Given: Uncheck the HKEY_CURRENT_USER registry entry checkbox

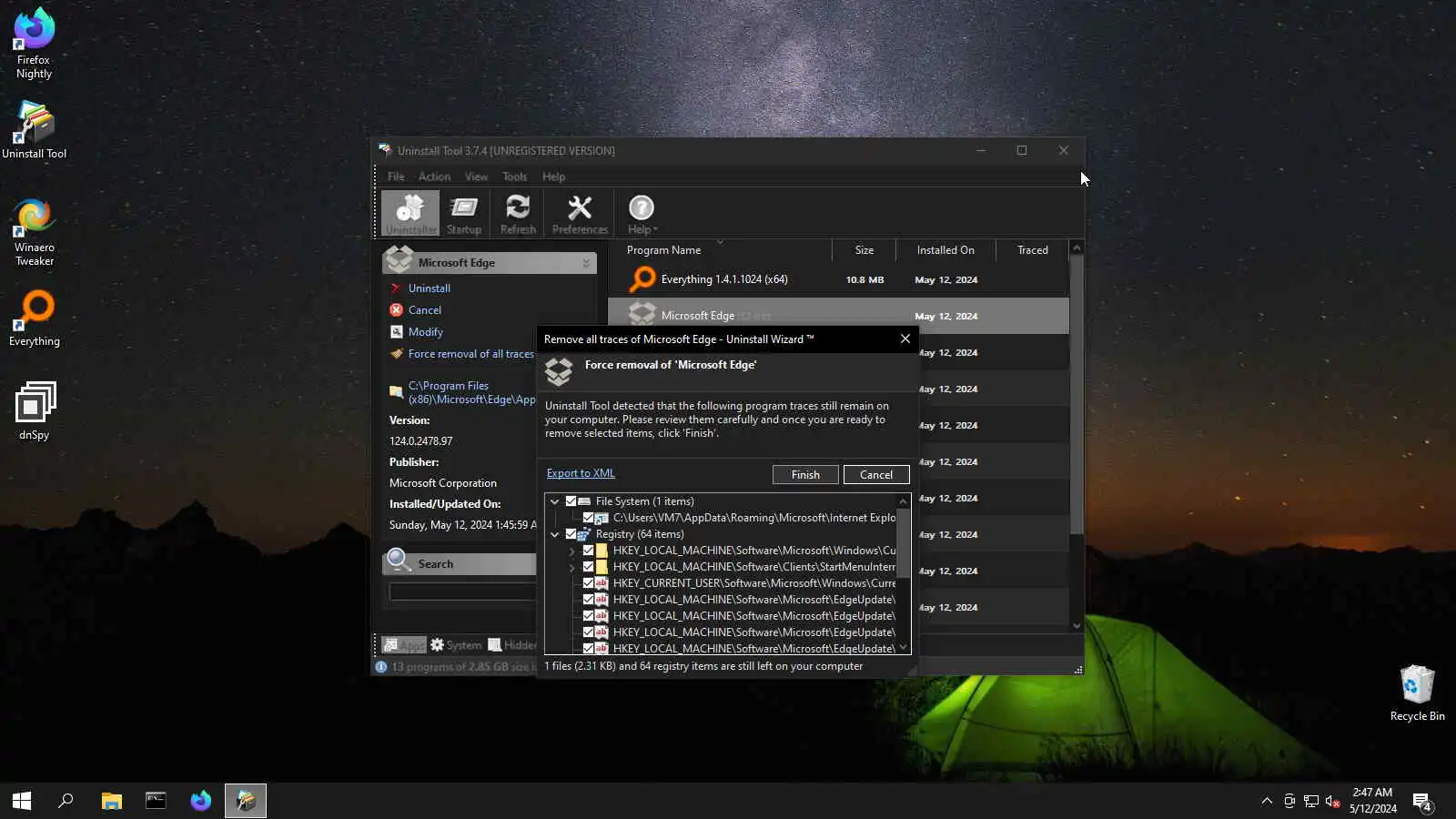Looking at the screenshot, I should (x=588, y=582).
